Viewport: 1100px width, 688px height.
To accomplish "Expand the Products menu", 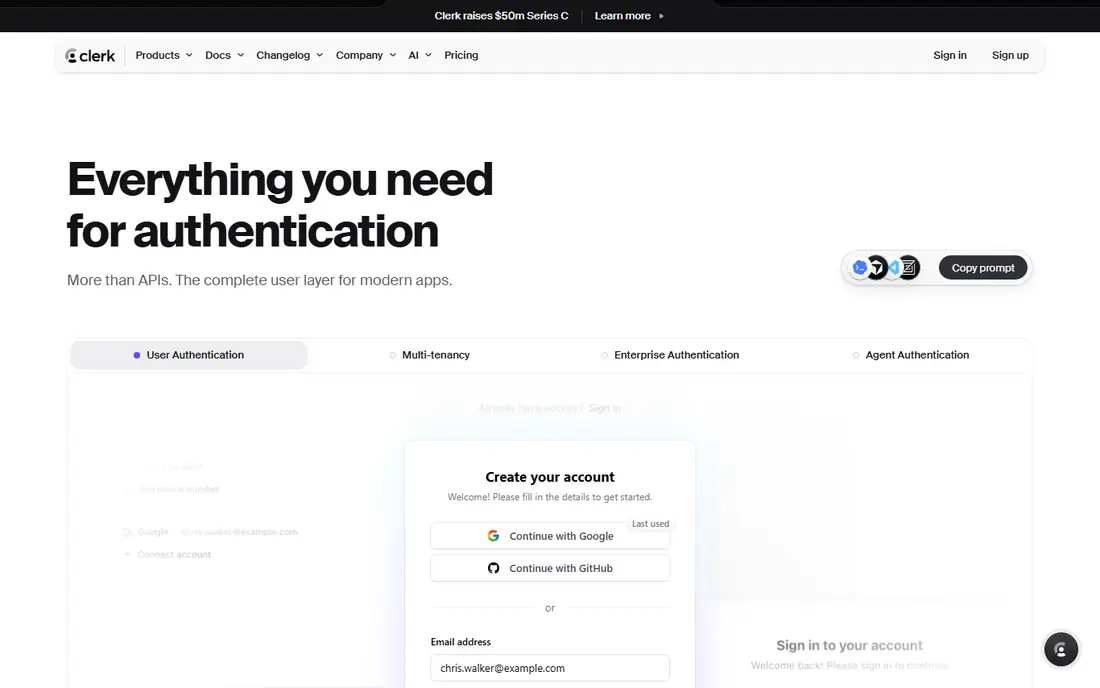I will (x=163, y=55).
